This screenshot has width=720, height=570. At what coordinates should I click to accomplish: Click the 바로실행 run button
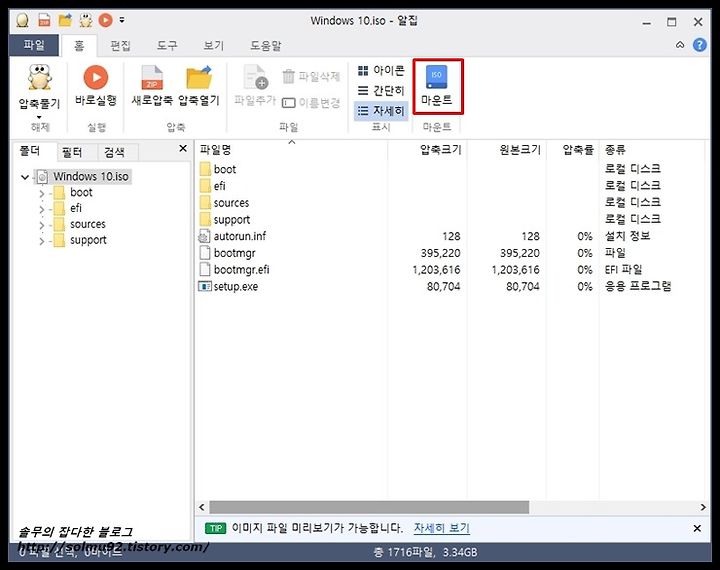[x=96, y=86]
